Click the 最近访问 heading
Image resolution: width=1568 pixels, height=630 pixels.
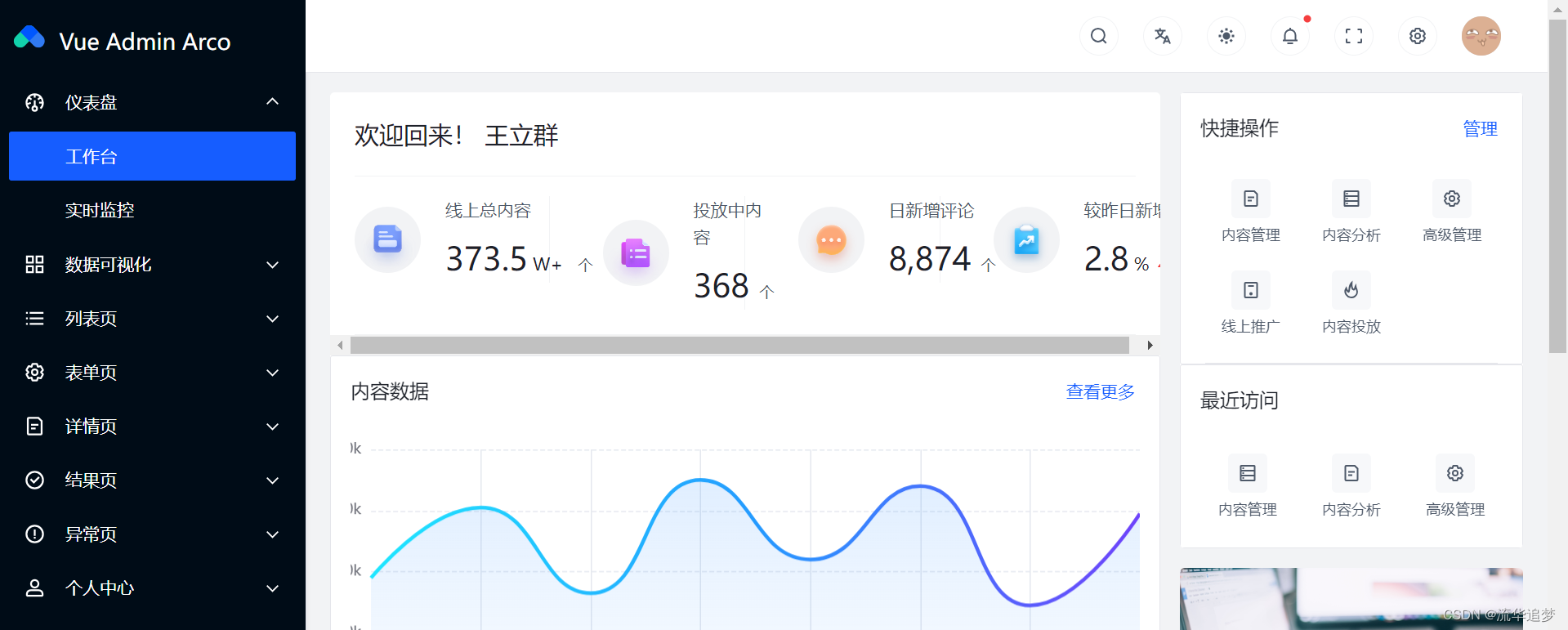1239,400
